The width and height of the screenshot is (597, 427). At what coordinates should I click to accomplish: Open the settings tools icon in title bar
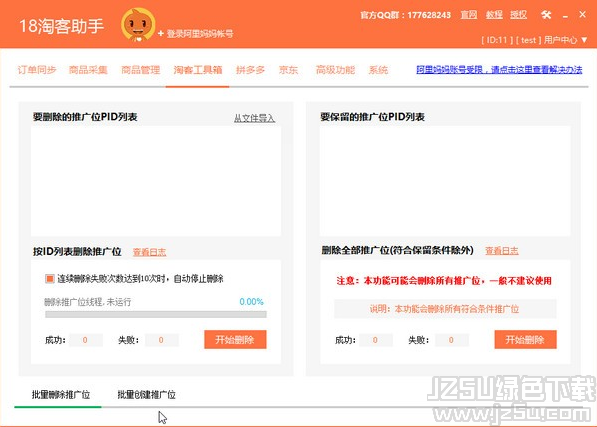[x=546, y=15]
